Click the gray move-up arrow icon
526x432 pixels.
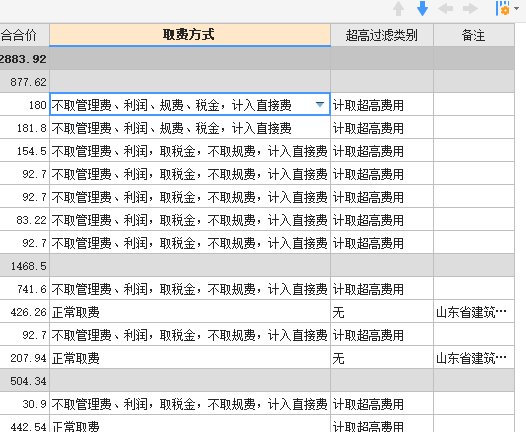click(x=398, y=8)
